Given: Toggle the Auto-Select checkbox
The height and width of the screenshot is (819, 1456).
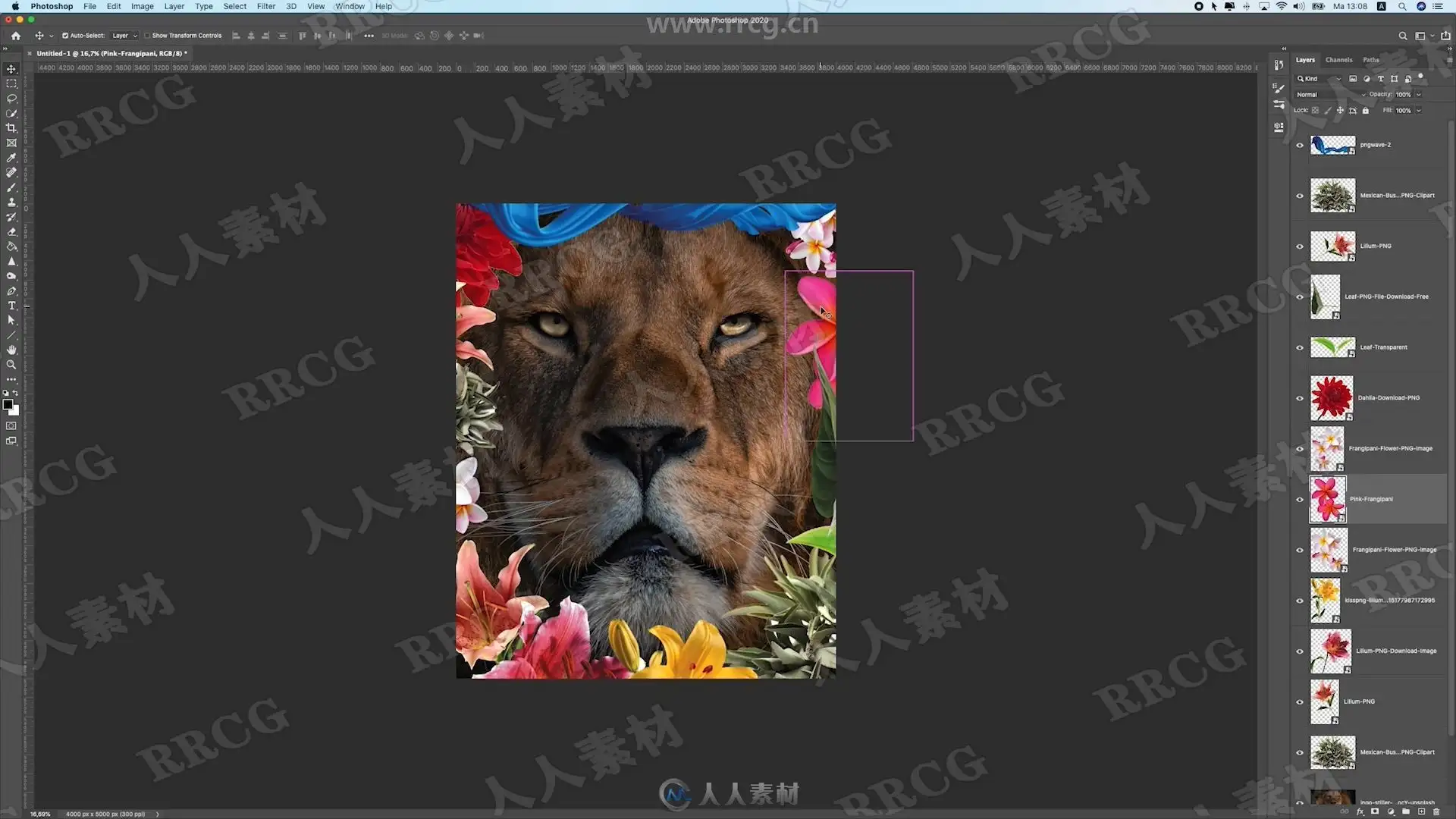Looking at the screenshot, I should 65,36.
